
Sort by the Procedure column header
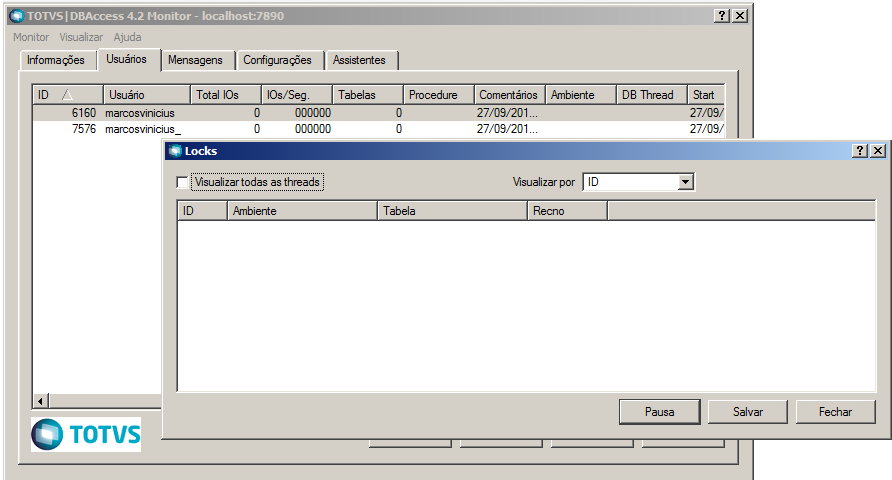point(439,95)
